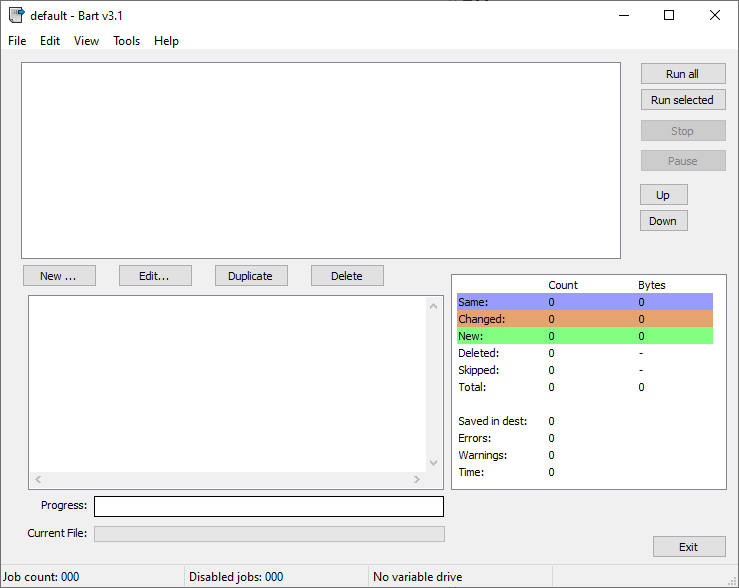Move job up with Up button
739x588 pixels.
(663, 195)
